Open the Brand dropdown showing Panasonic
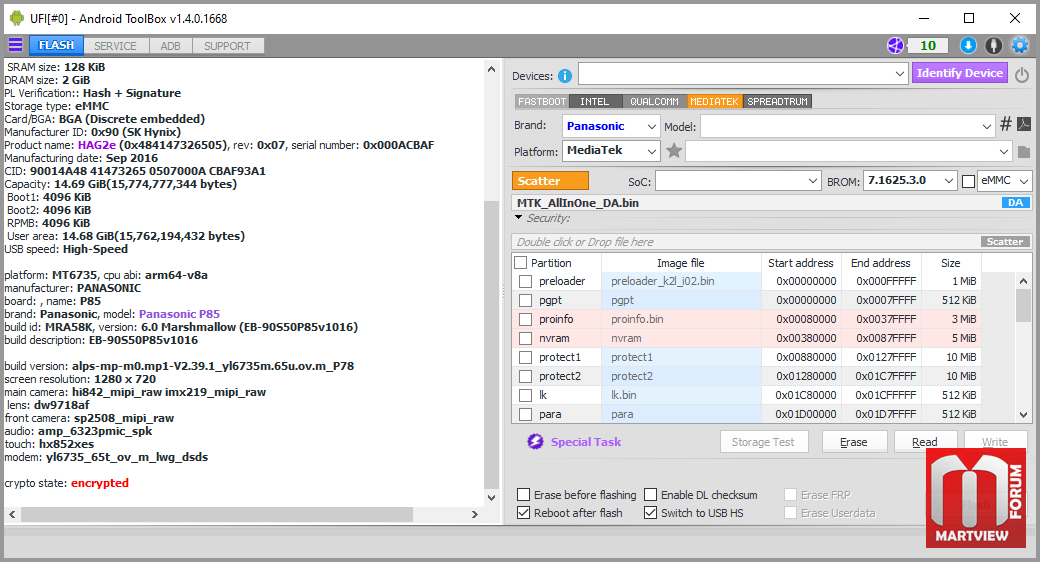This screenshot has height=562, width=1040. pyautogui.click(x=611, y=126)
